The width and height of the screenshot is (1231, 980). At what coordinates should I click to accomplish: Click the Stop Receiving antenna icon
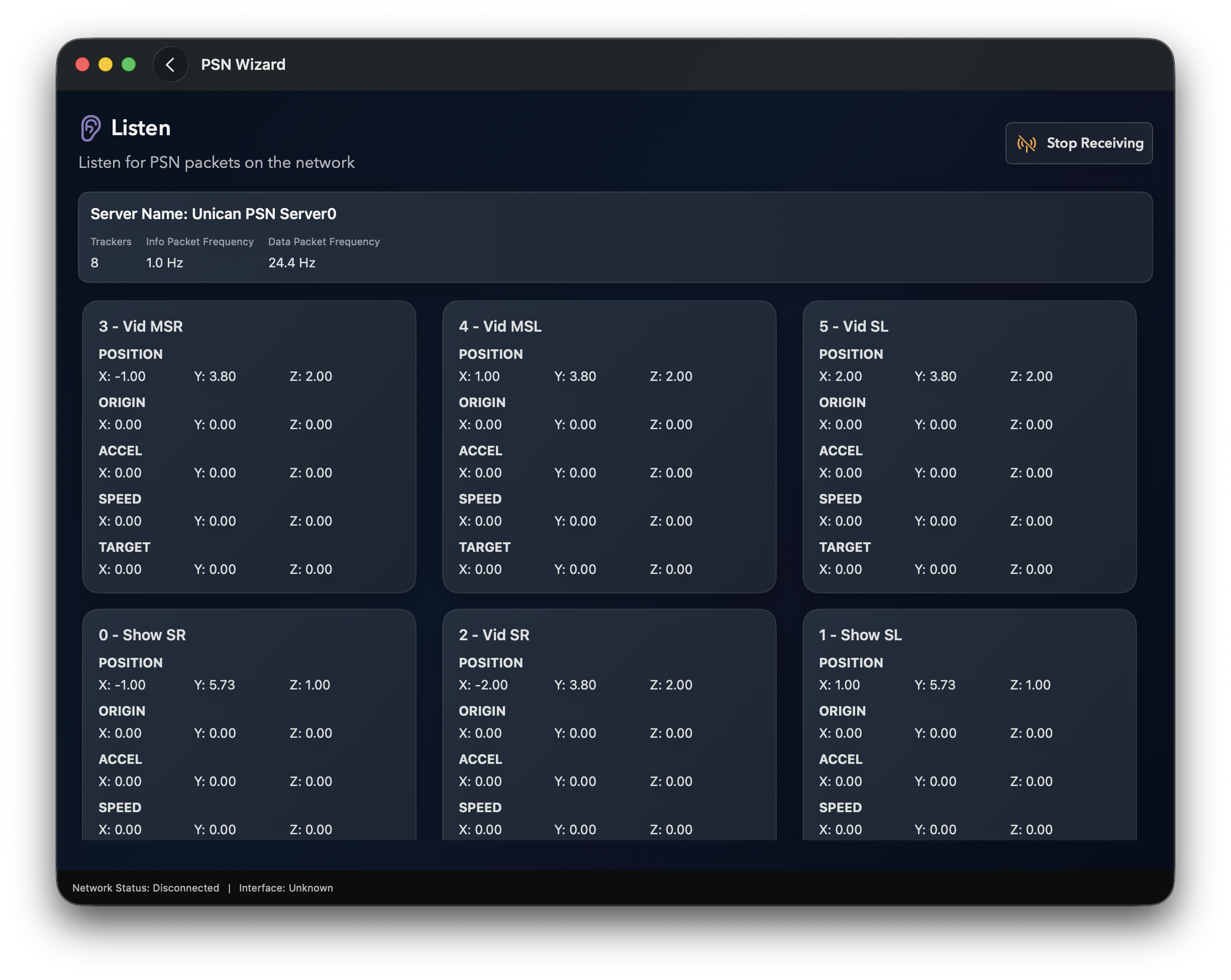coord(1026,143)
